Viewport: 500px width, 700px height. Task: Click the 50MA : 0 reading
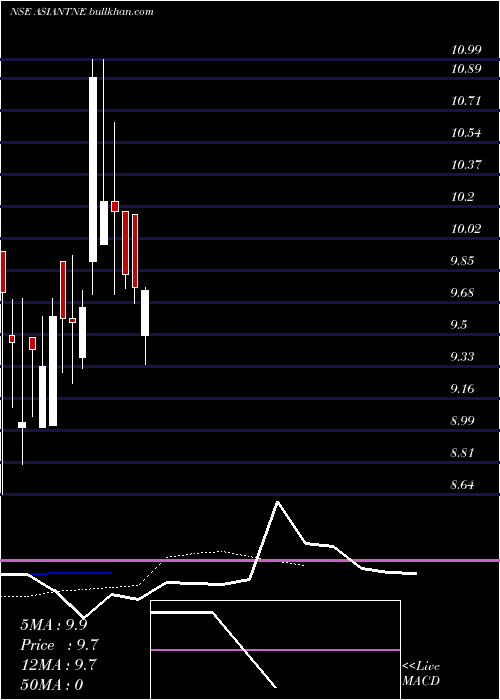pos(52,685)
